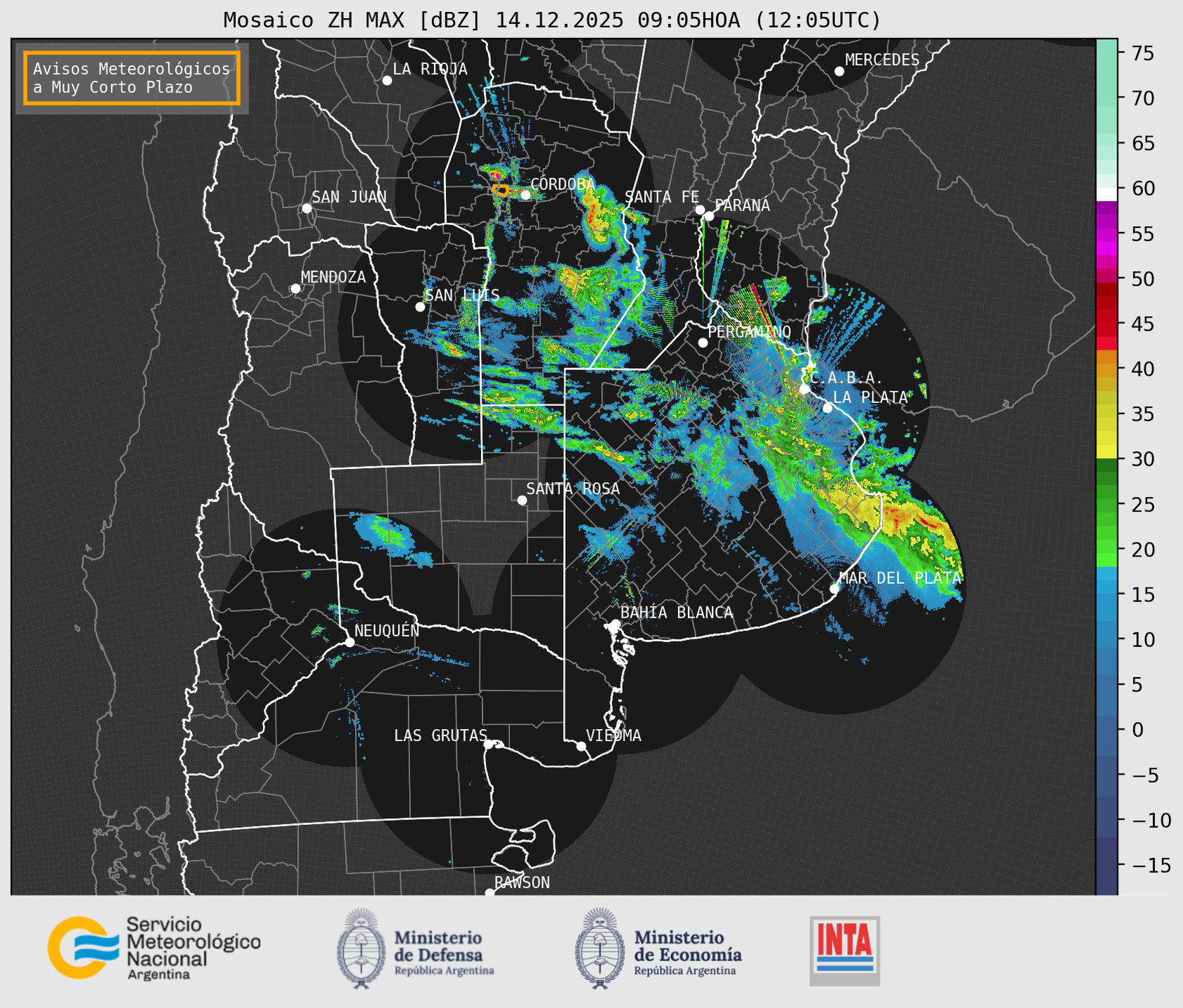Click the Avisos Meteorológicos a Muy Corto Plazo legend box
The height and width of the screenshot is (1008, 1183).
(x=132, y=77)
